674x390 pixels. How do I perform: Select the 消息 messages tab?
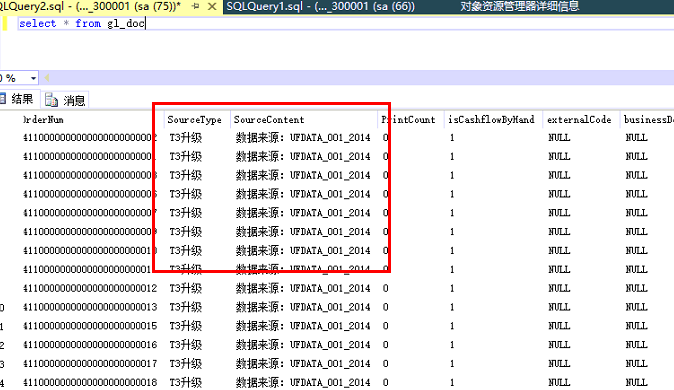coord(65,100)
